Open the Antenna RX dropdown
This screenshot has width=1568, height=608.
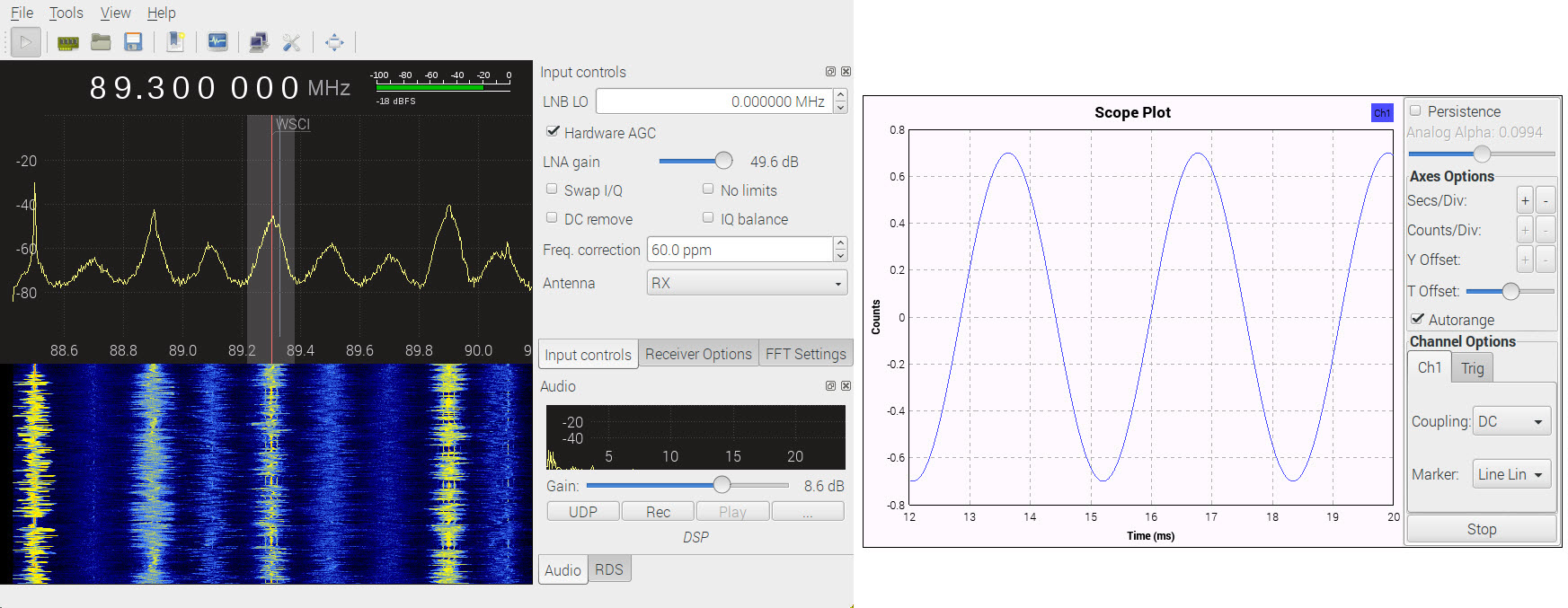(x=747, y=283)
